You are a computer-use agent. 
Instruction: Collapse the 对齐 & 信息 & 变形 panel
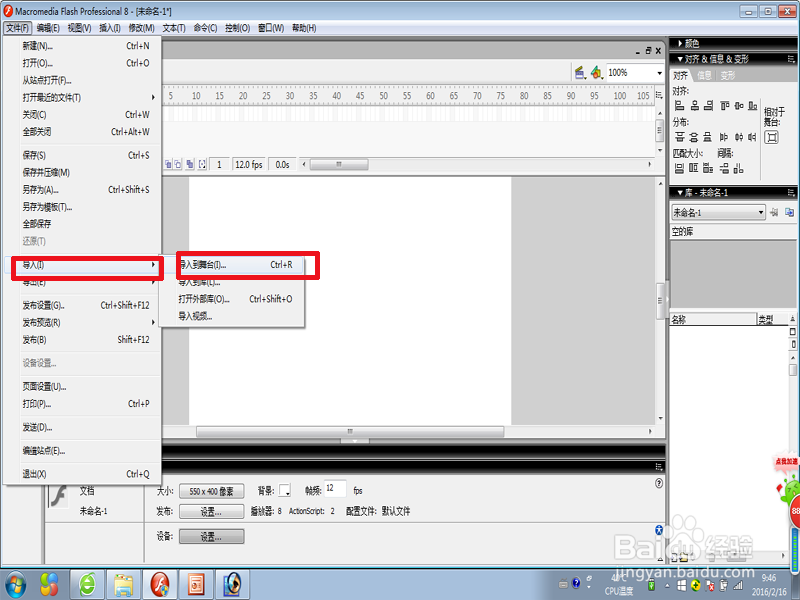(x=680, y=59)
